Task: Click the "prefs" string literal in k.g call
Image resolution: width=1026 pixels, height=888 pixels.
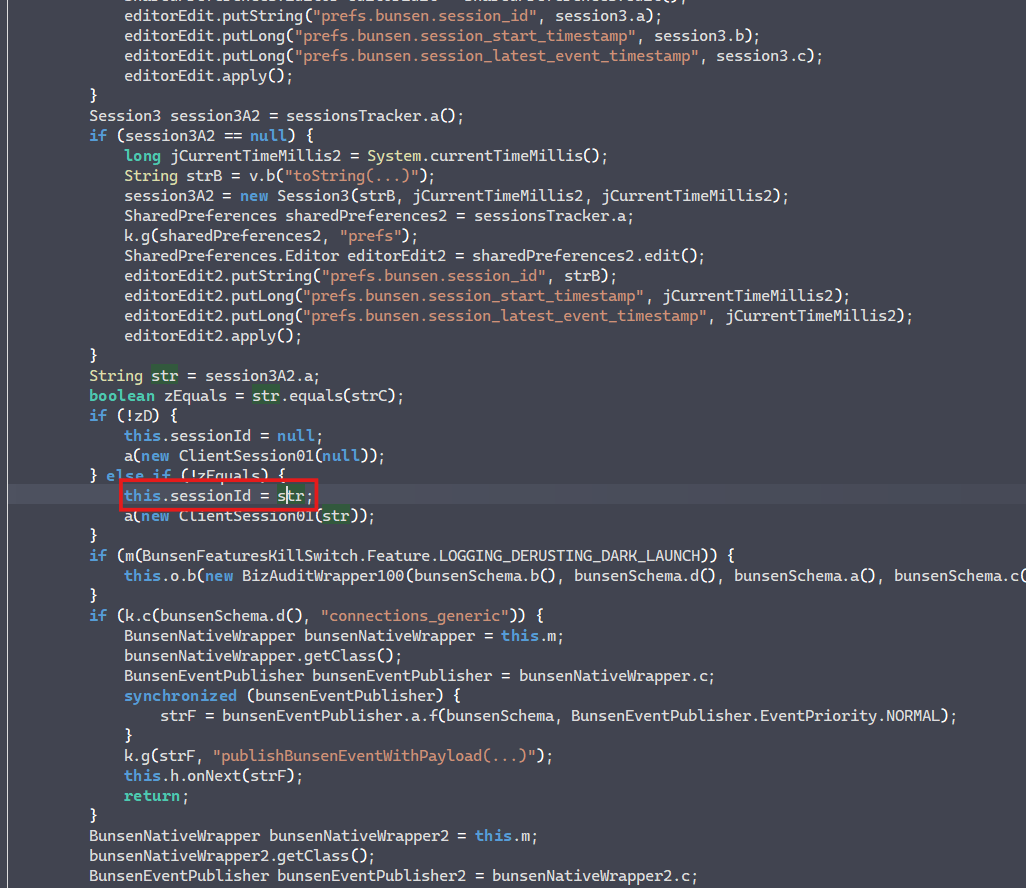Action: [370, 236]
